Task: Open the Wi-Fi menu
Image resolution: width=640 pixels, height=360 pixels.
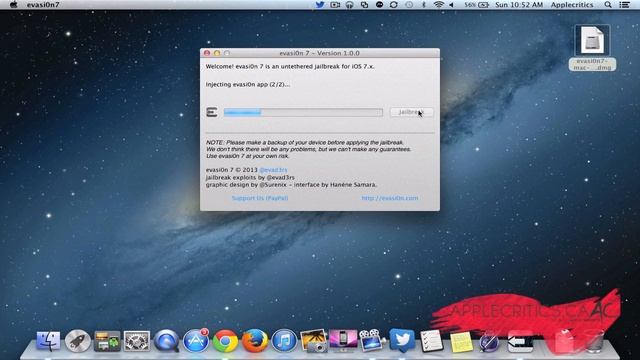Action: pos(438,4)
